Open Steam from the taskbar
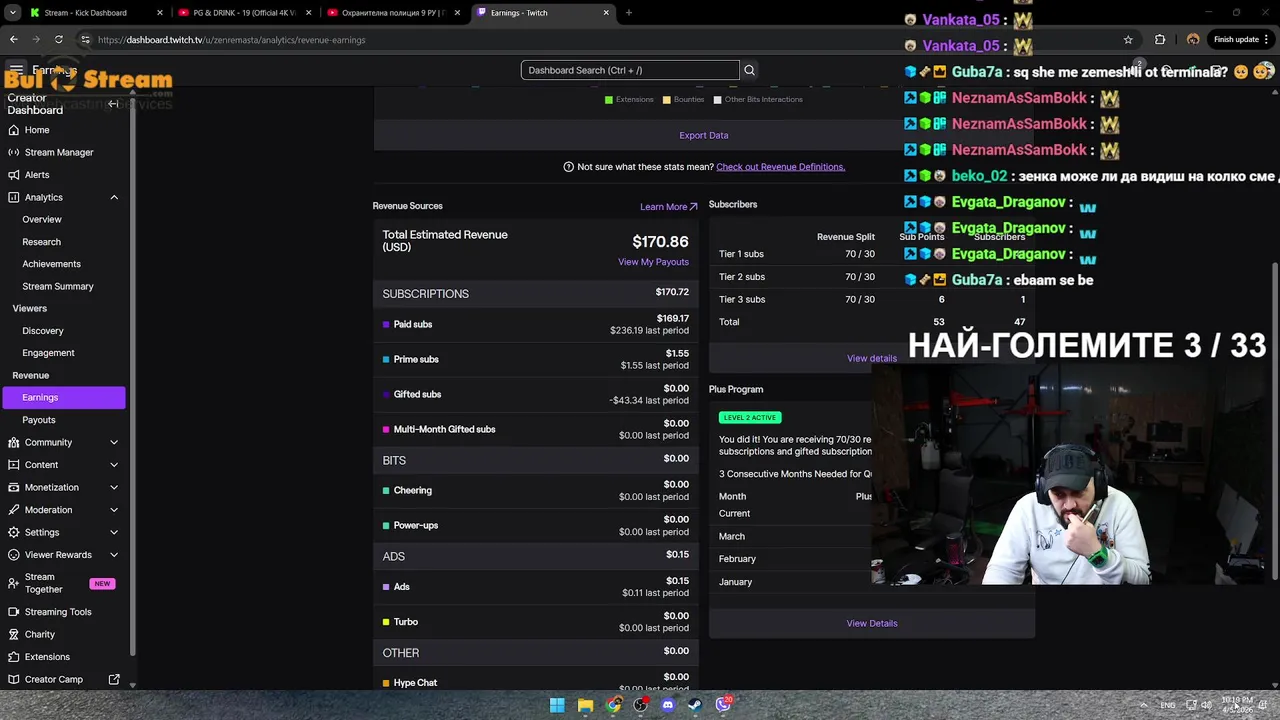 695,705
